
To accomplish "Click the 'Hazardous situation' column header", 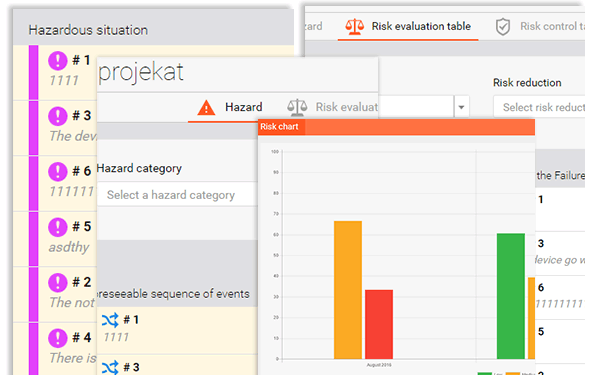I will point(88,30).
